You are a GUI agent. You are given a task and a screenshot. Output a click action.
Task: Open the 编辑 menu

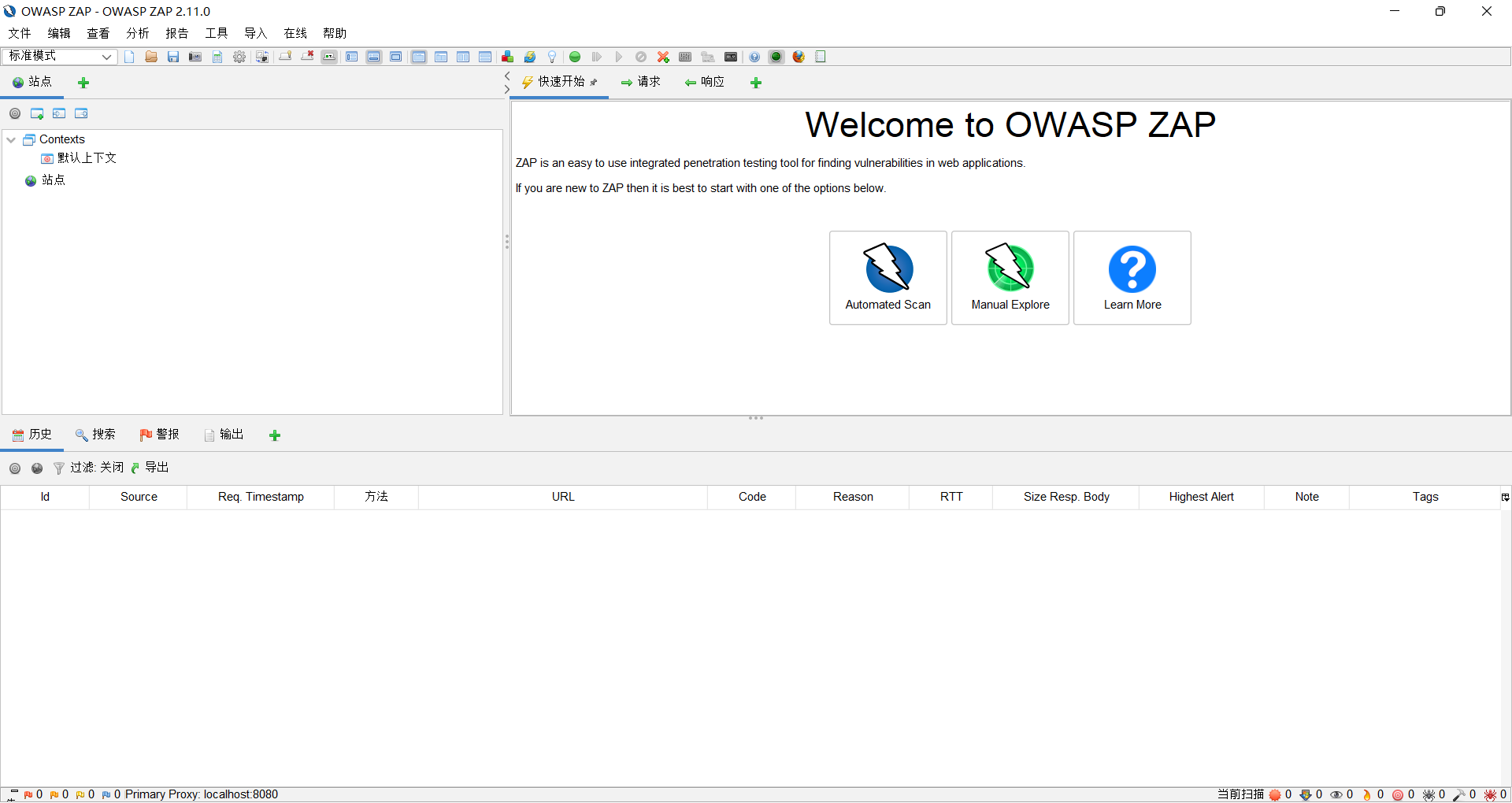click(59, 33)
